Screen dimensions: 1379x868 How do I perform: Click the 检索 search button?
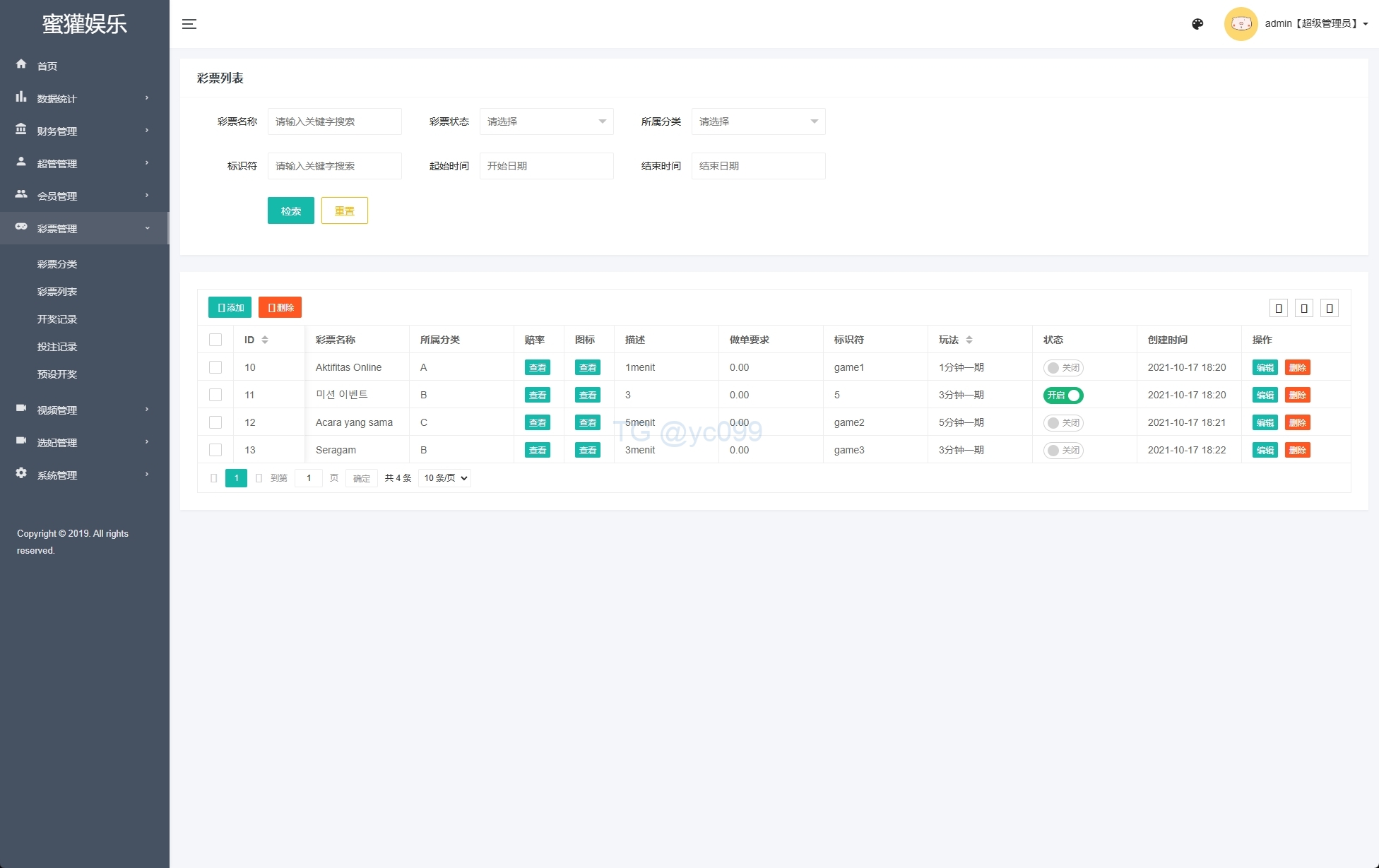tap(290, 210)
